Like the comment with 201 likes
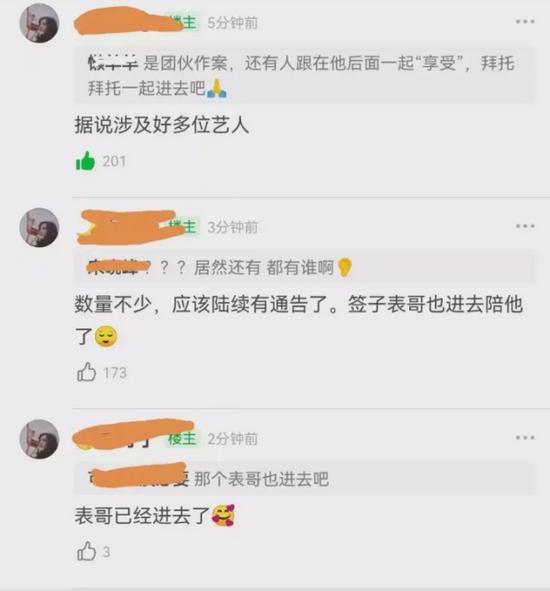The height and width of the screenshot is (591, 550). (86, 161)
